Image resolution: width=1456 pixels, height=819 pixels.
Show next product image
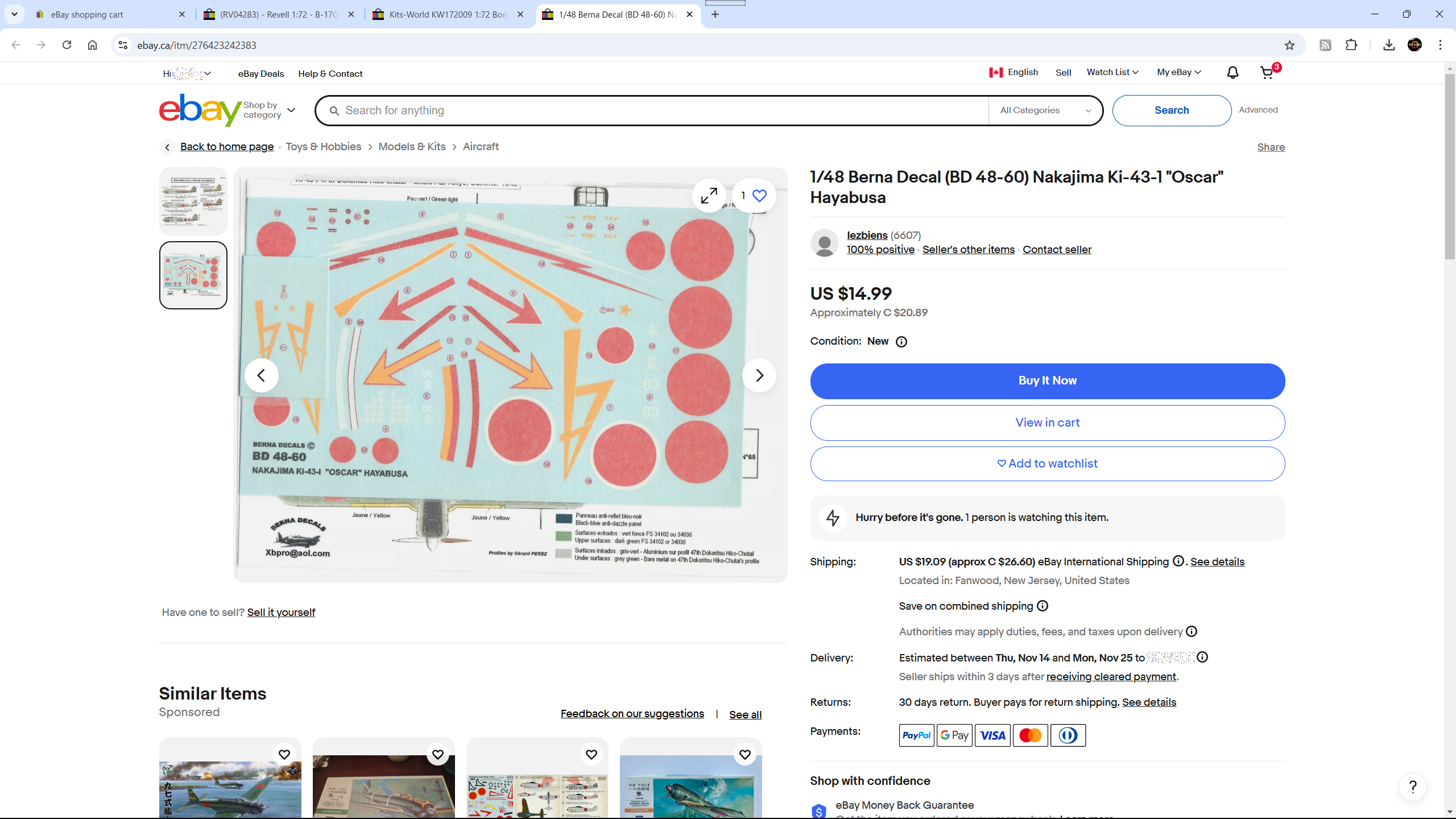point(759,375)
